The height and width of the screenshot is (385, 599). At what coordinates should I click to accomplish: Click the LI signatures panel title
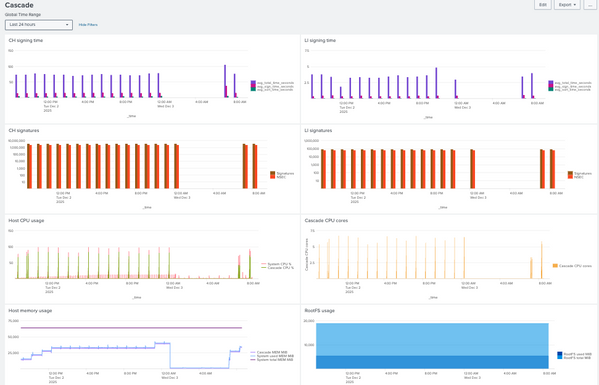tap(318, 130)
